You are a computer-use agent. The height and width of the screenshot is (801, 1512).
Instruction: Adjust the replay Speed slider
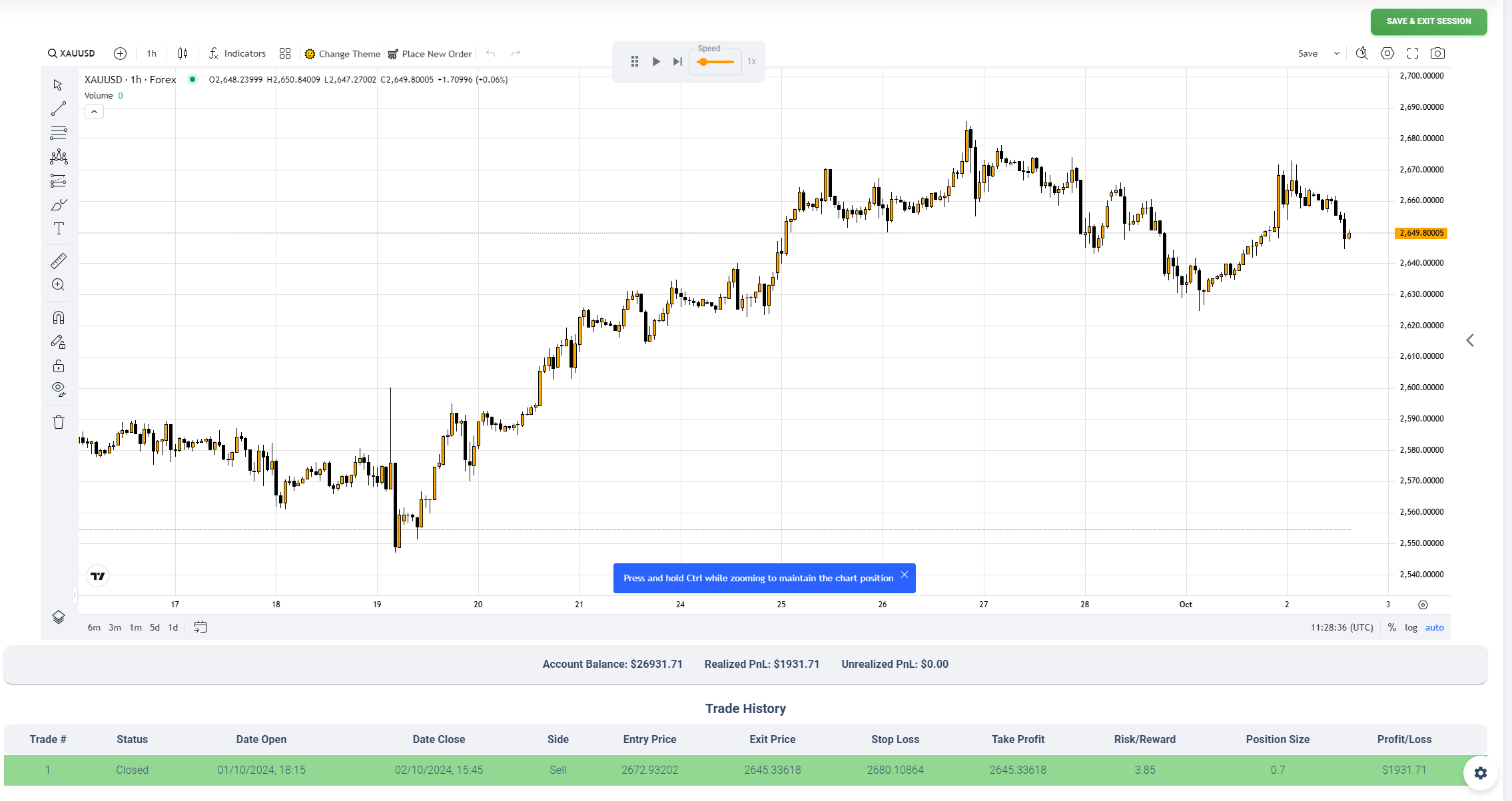coord(715,62)
